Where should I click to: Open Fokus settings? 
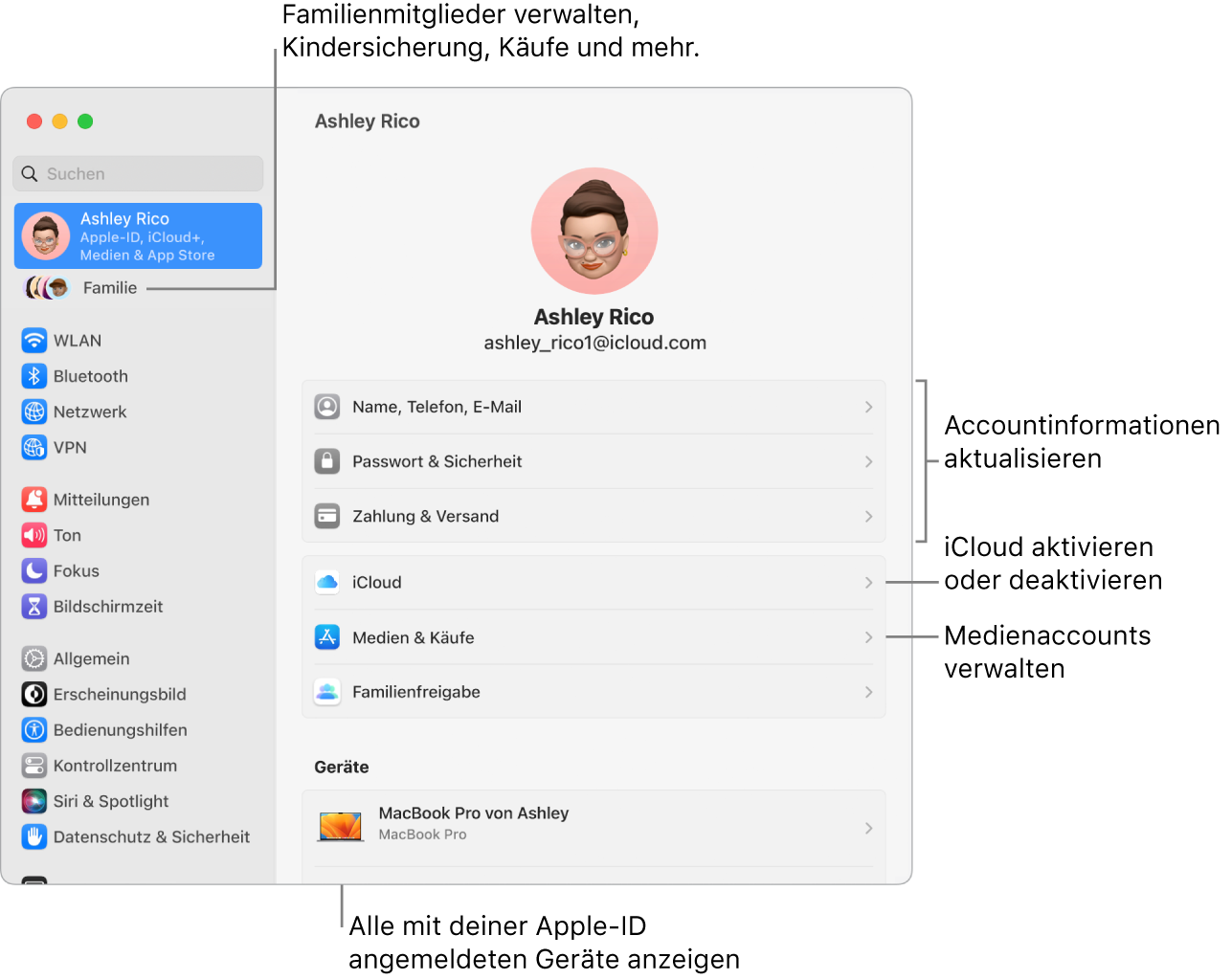coord(34,570)
